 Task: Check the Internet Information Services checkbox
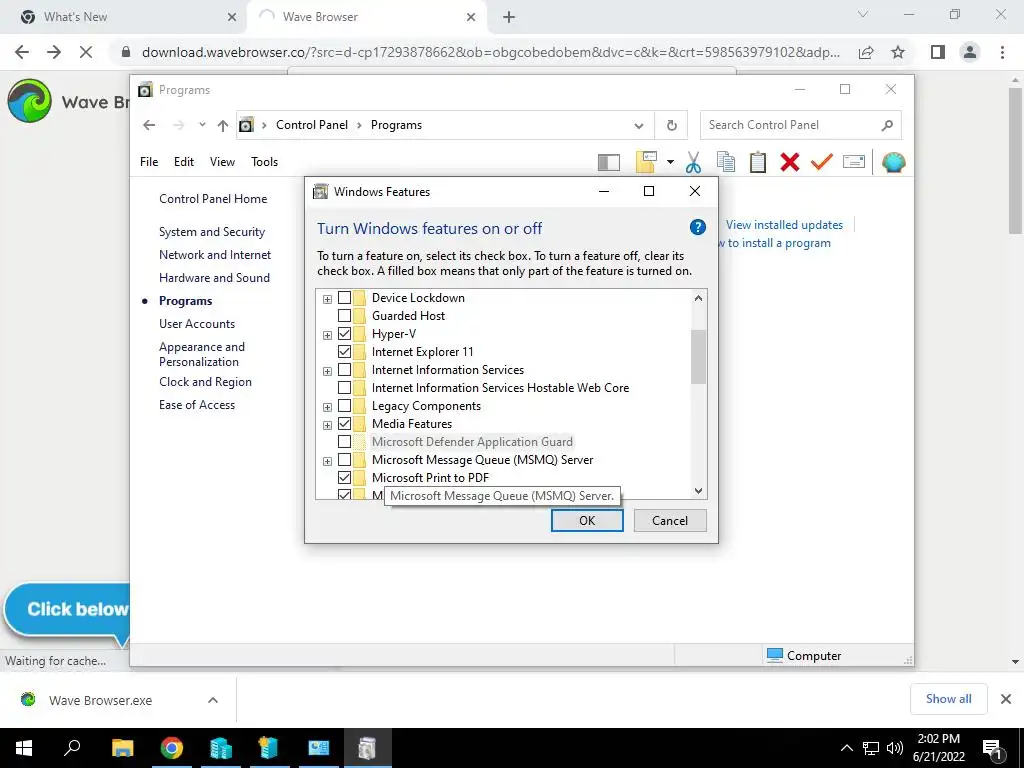[344, 370]
